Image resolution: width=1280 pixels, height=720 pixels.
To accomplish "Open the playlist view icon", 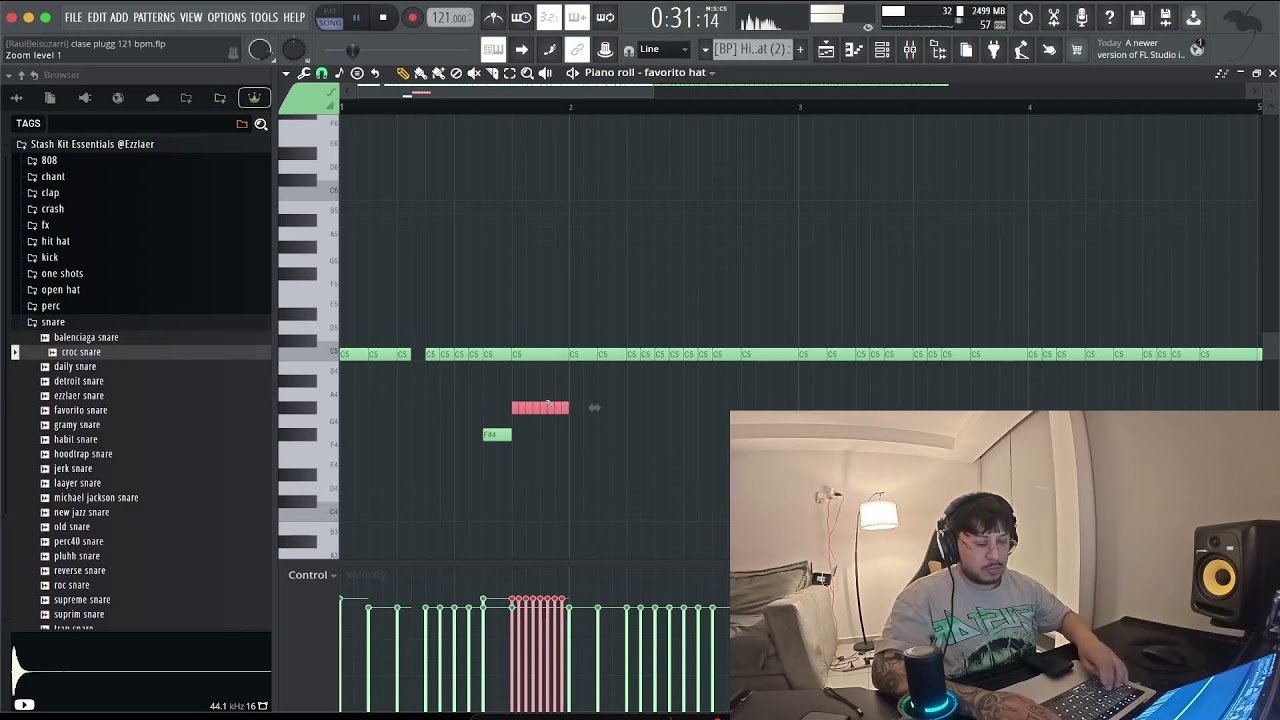I will (x=826, y=50).
